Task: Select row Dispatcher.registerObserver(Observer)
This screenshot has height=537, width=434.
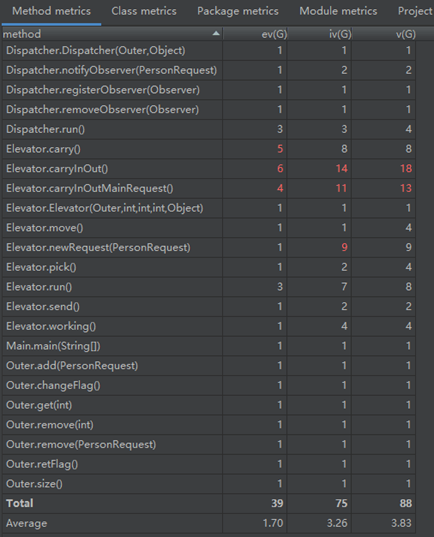Action: tap(209, 90)
